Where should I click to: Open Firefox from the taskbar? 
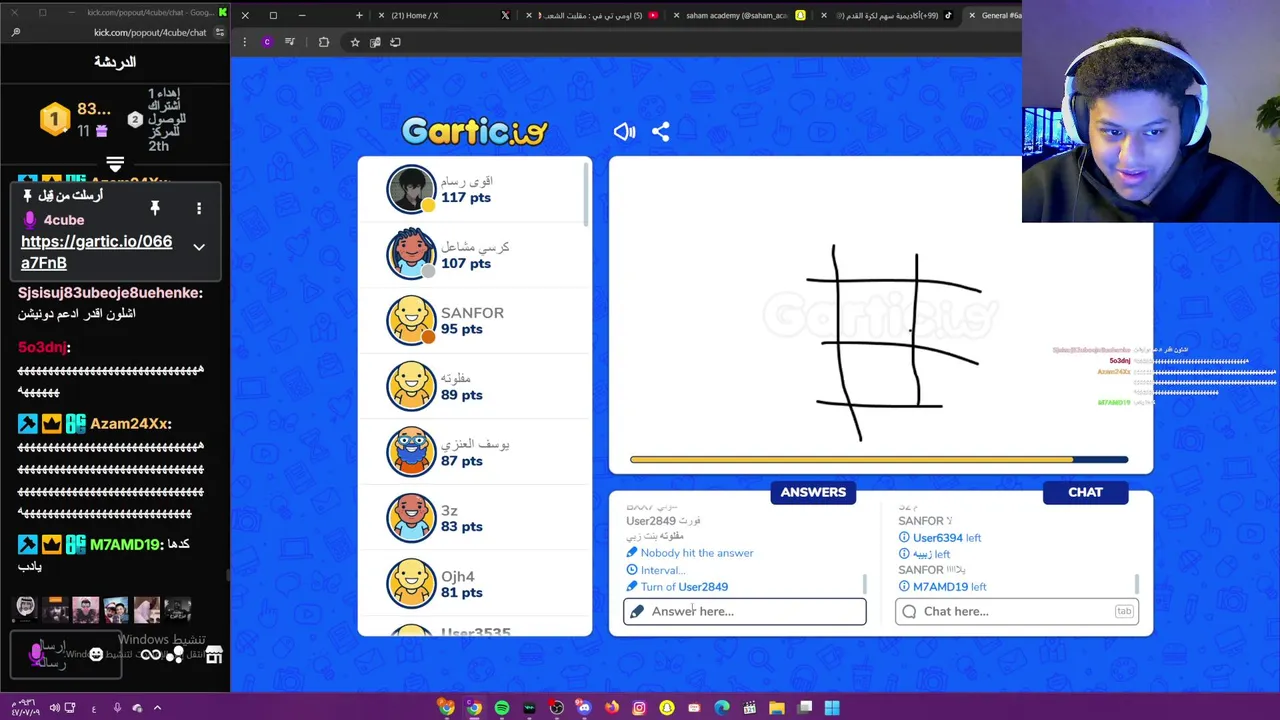(611, 708)
